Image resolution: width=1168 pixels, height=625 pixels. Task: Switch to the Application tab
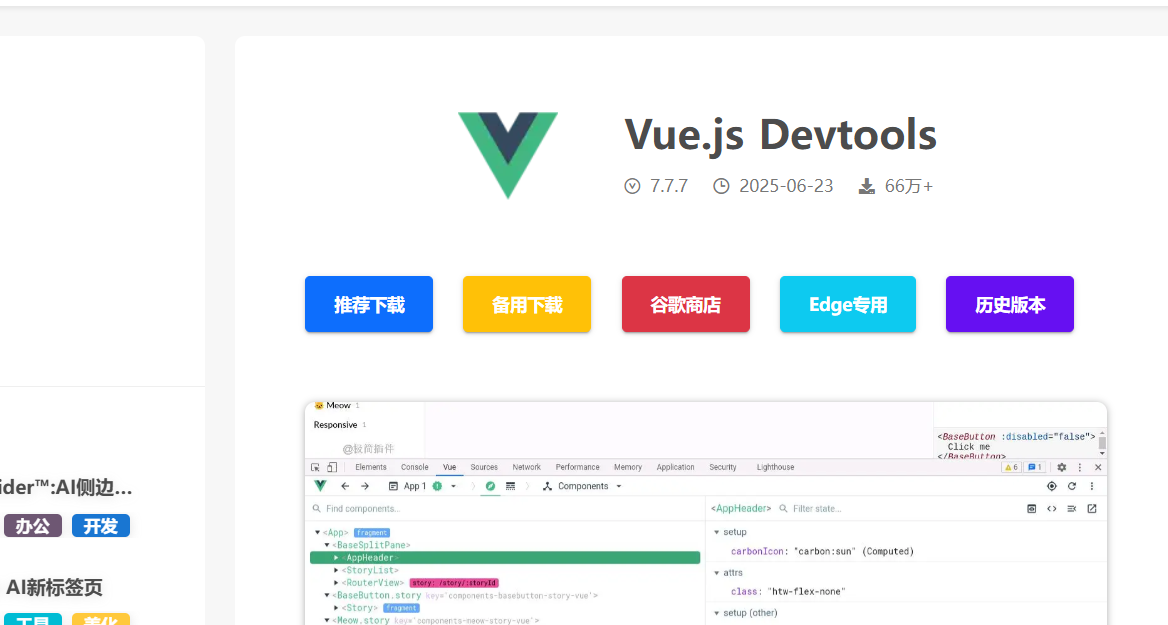click(x=676, y=467)
